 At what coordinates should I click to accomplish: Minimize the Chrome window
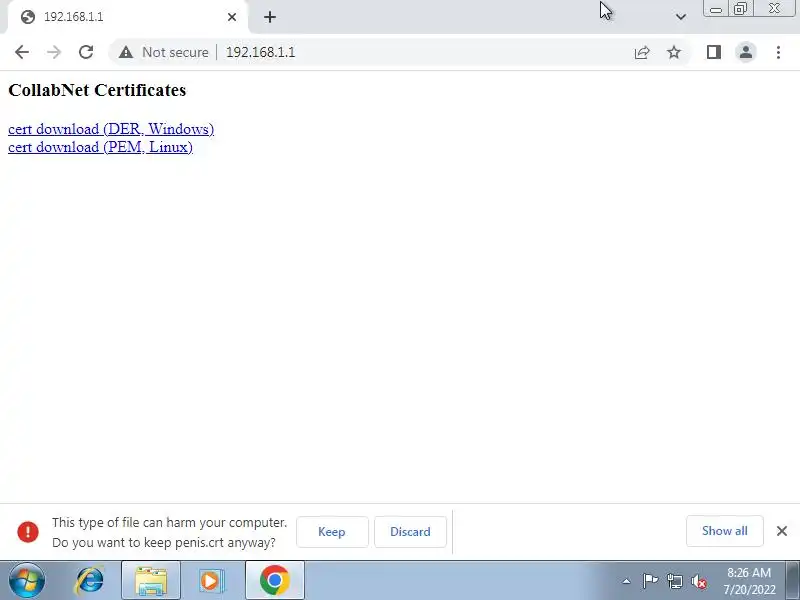pos(715,9)
